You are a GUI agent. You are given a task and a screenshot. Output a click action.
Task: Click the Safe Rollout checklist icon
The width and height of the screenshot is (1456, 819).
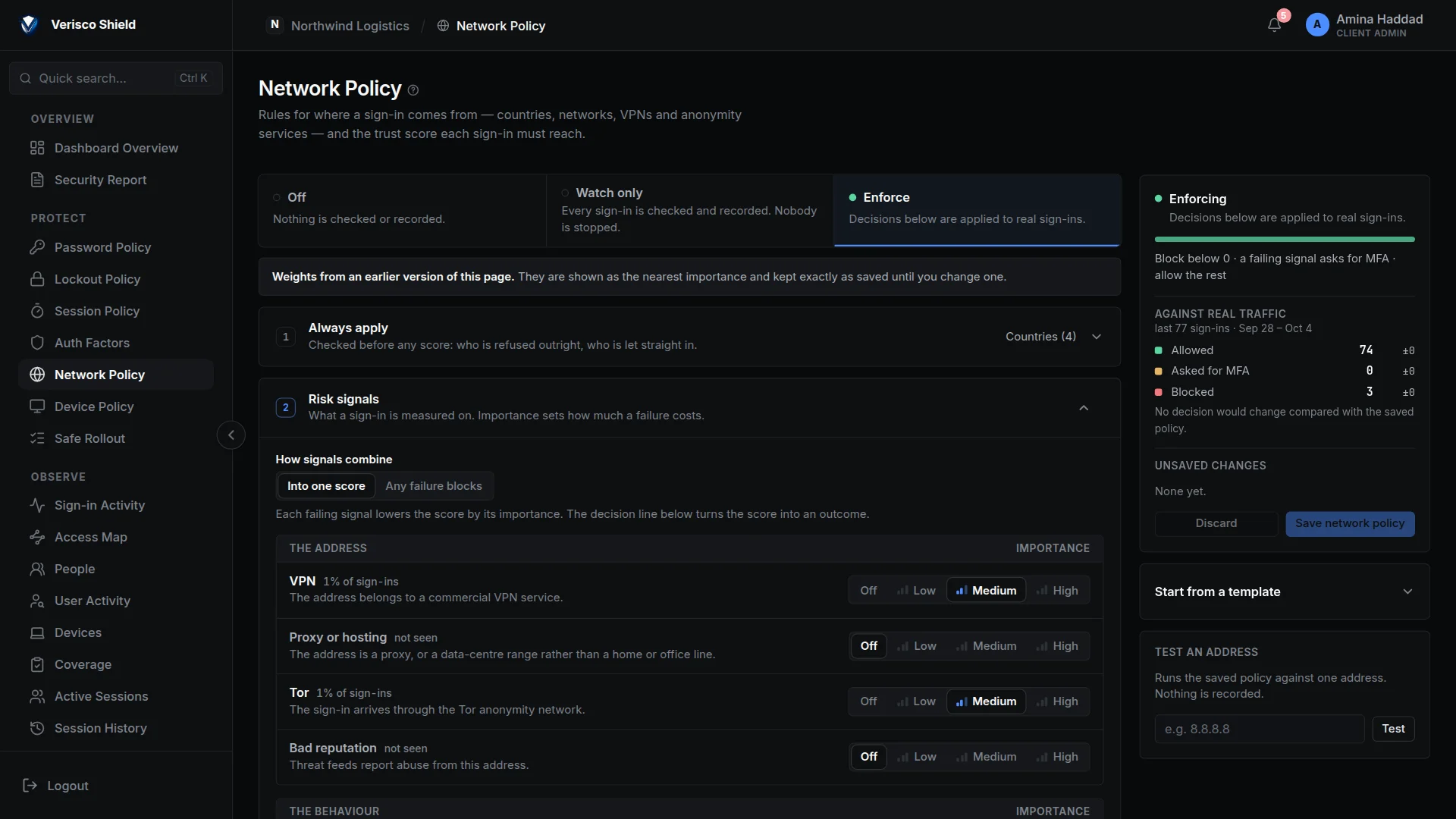coord(37,438)
